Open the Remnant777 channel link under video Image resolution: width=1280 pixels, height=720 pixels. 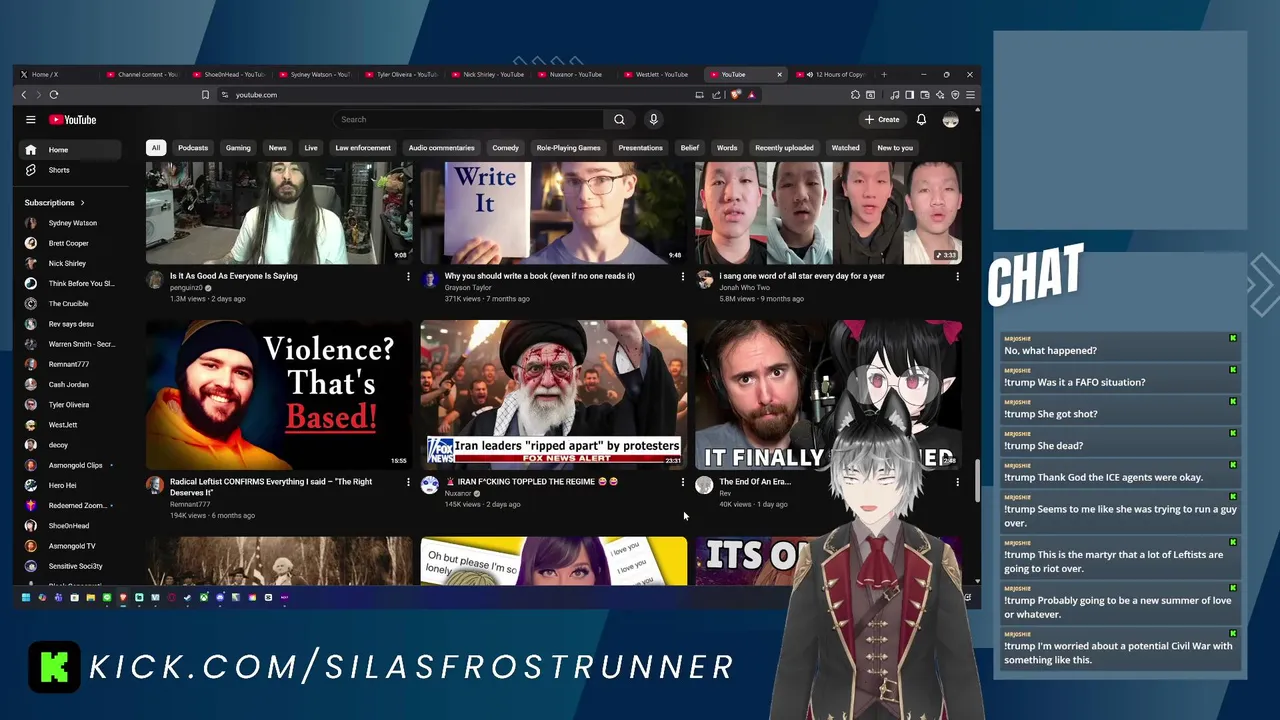coord(190,504)
